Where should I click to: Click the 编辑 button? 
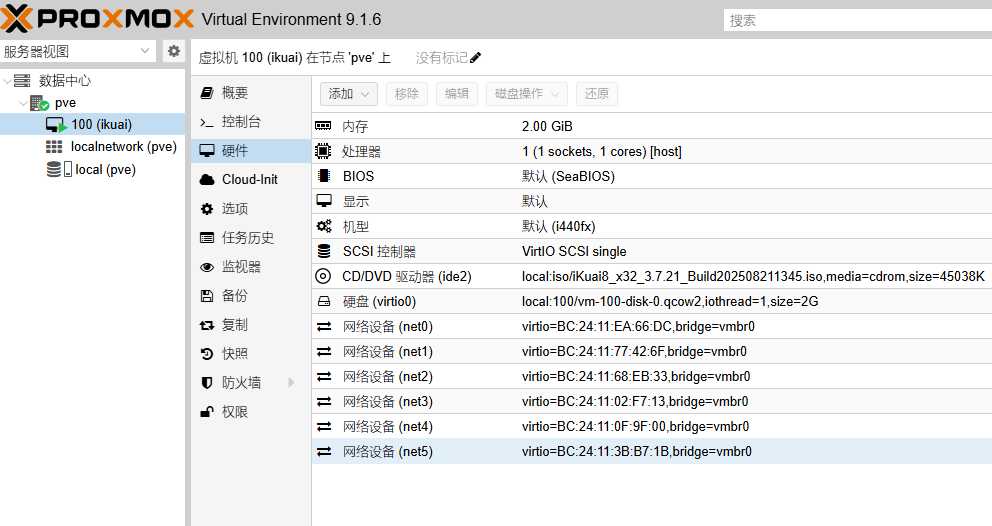(x=457, y=94)
